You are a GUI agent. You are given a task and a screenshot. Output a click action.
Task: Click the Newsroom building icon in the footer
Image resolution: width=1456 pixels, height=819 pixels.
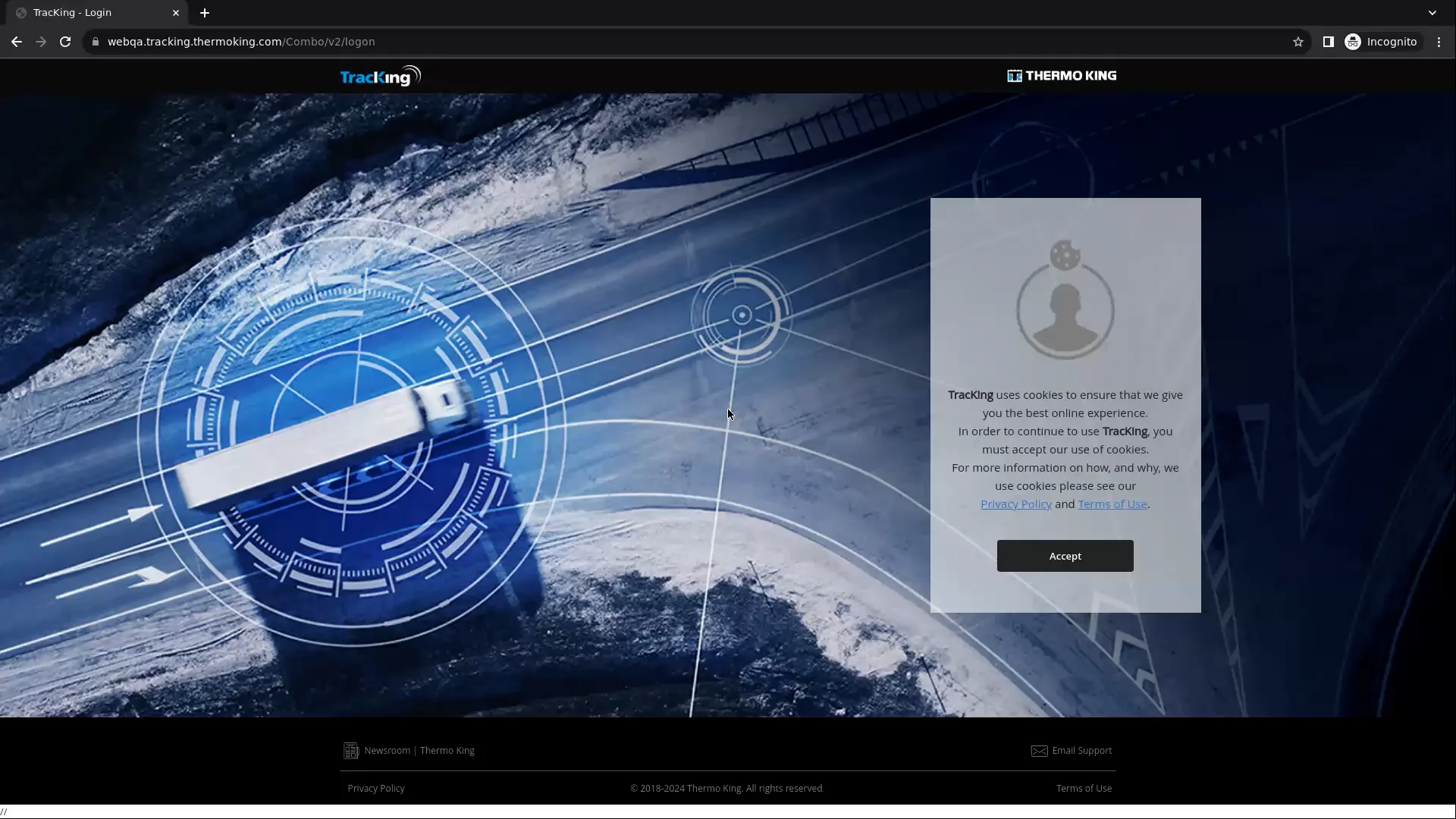(x=352, y=750)
